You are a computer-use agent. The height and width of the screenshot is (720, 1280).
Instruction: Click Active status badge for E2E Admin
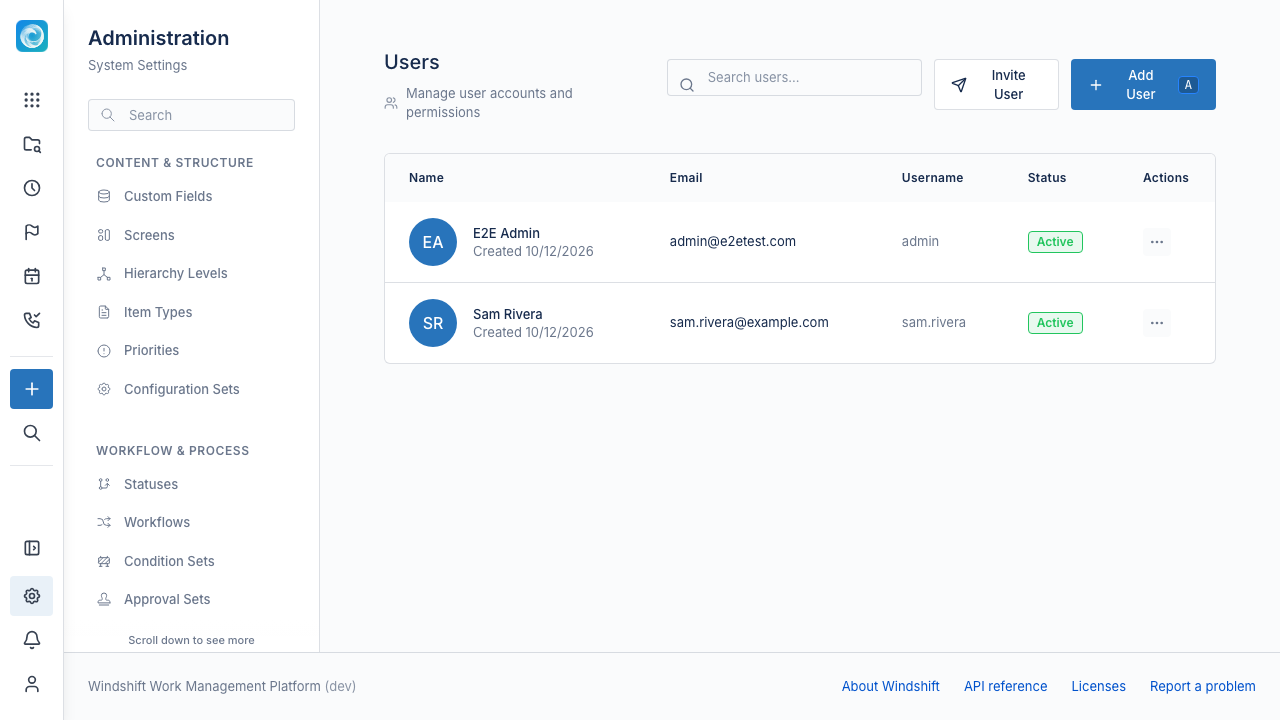click(1055, 242)
